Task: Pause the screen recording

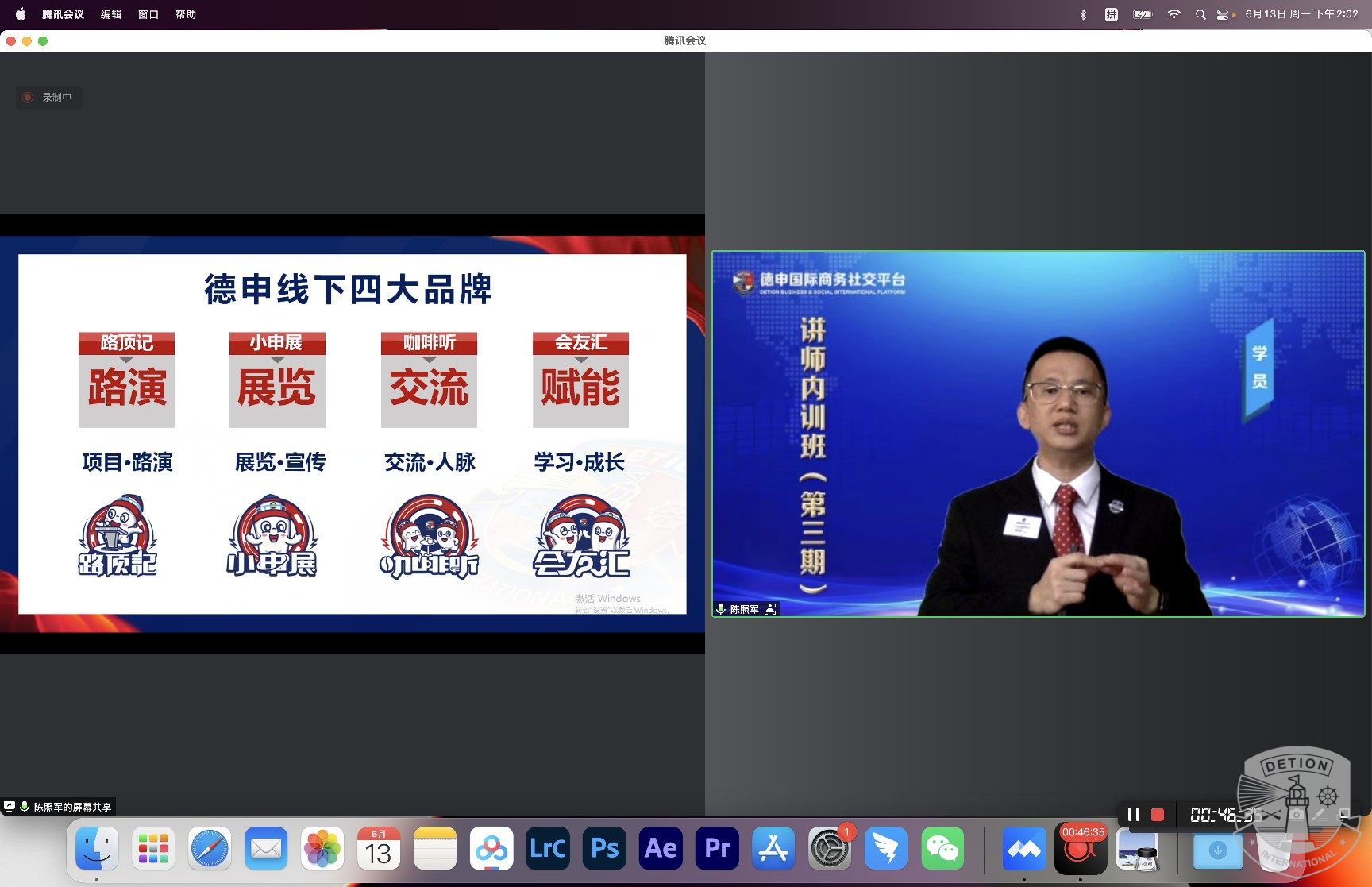Action: pyautogui.click(x=1134, y=815)
